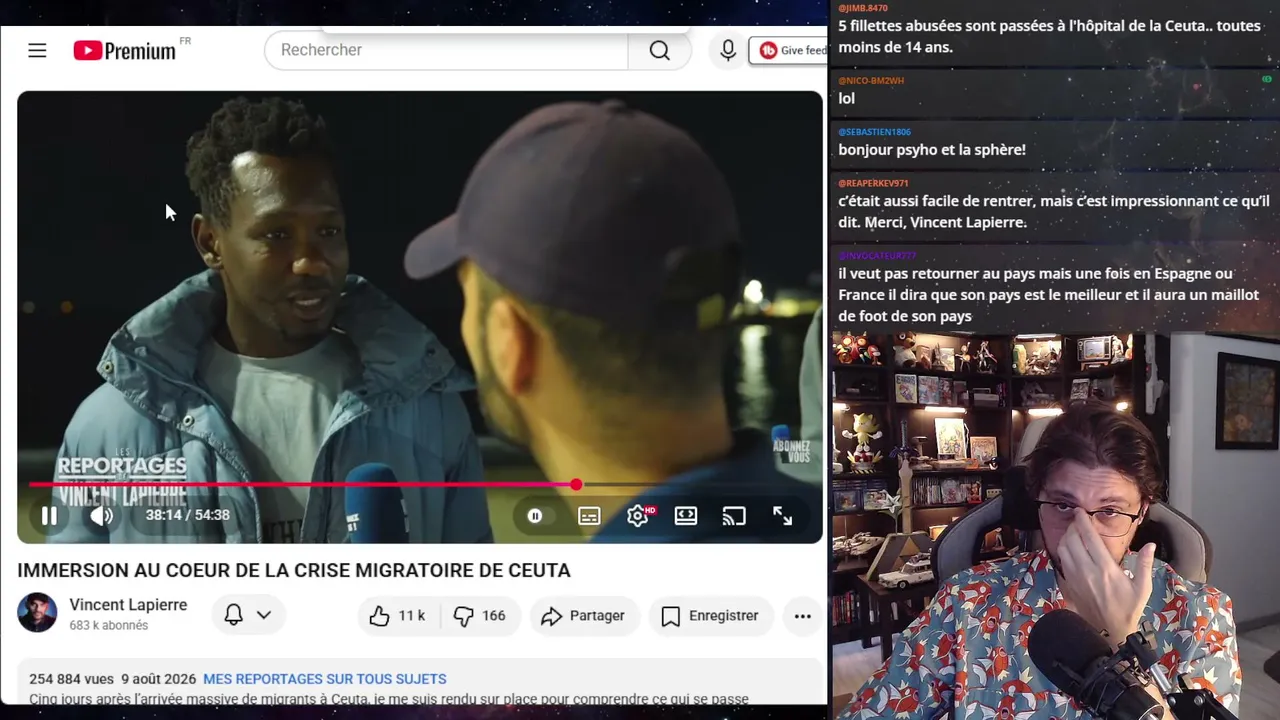The height and width of the screenshot is (720, 1280).
Task: Open player settings gear icon
Action: coord(638,516)
